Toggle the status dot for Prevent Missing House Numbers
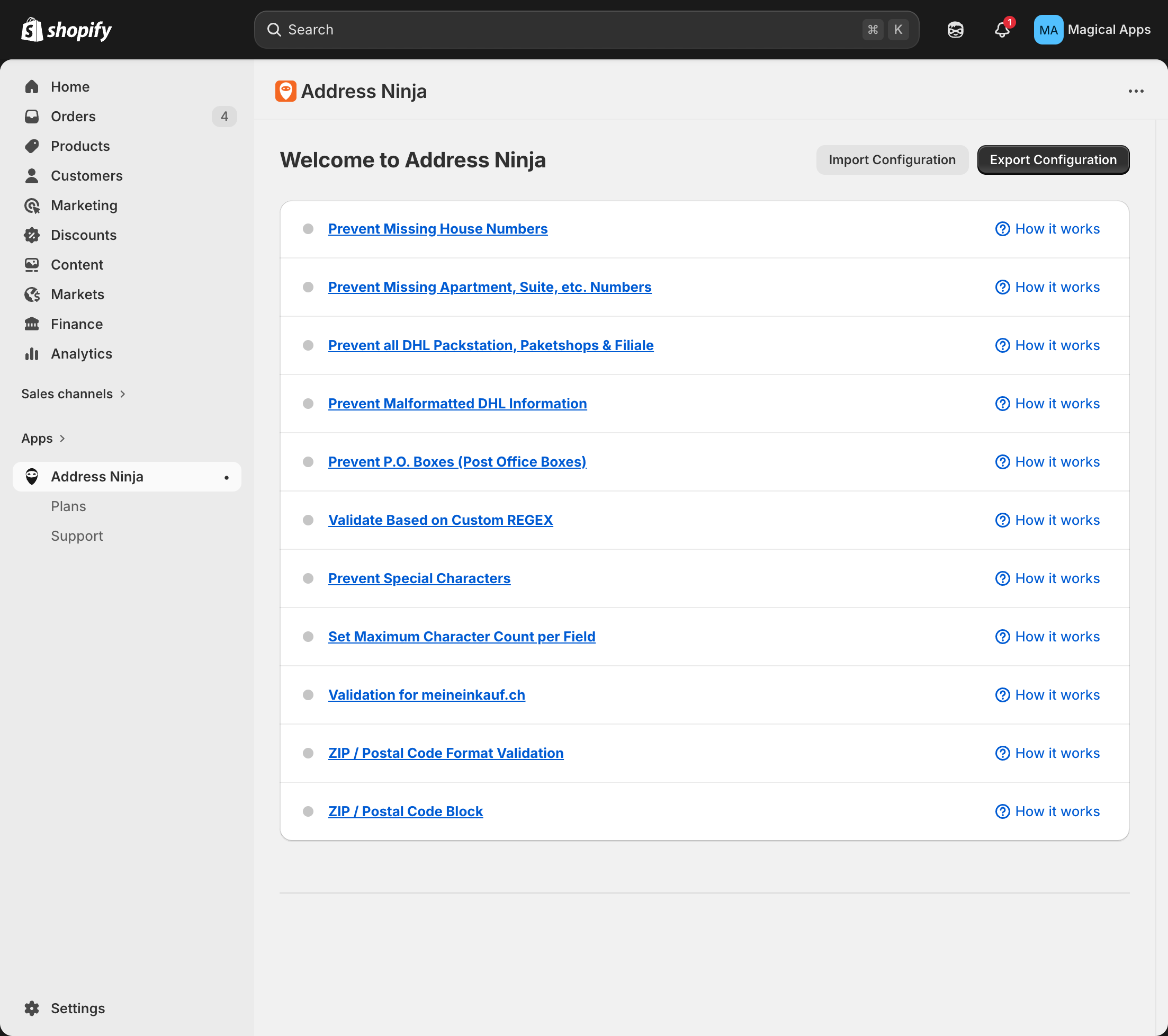The width and height of the screenshot is (1168, 1036). click(309, 229)
